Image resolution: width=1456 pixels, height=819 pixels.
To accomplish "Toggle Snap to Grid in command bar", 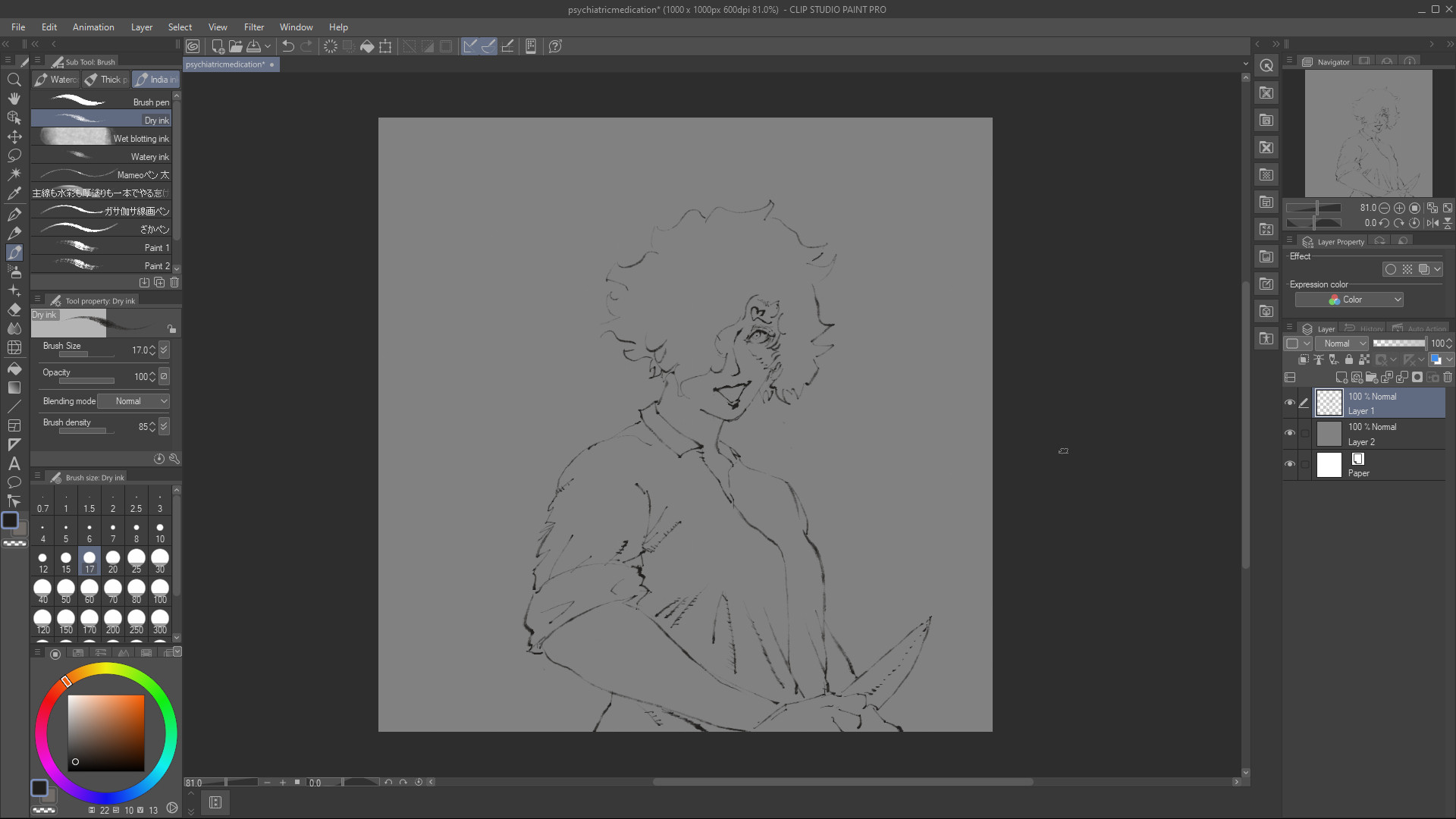I will (507, 46).
